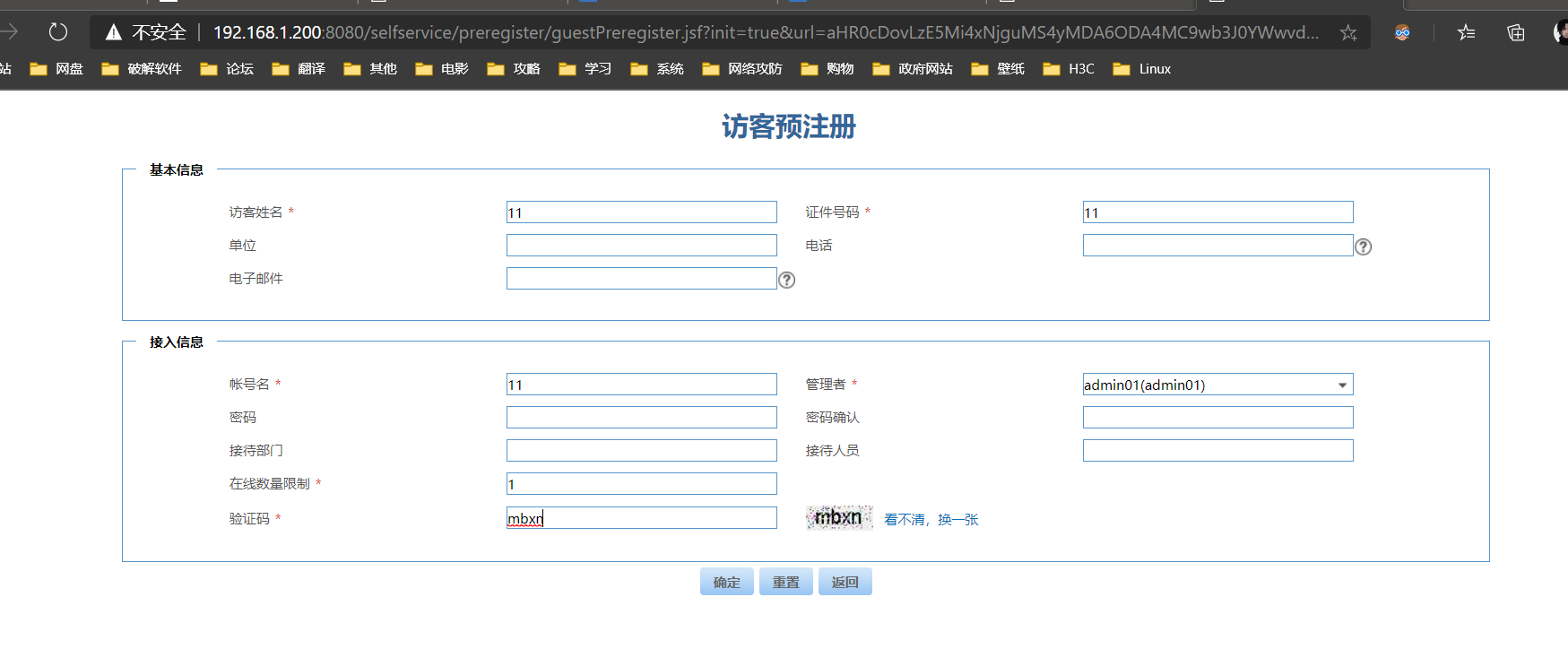Show help icon beside the 电话 field
The image size is (1568, 649).
click(1363, 247)
